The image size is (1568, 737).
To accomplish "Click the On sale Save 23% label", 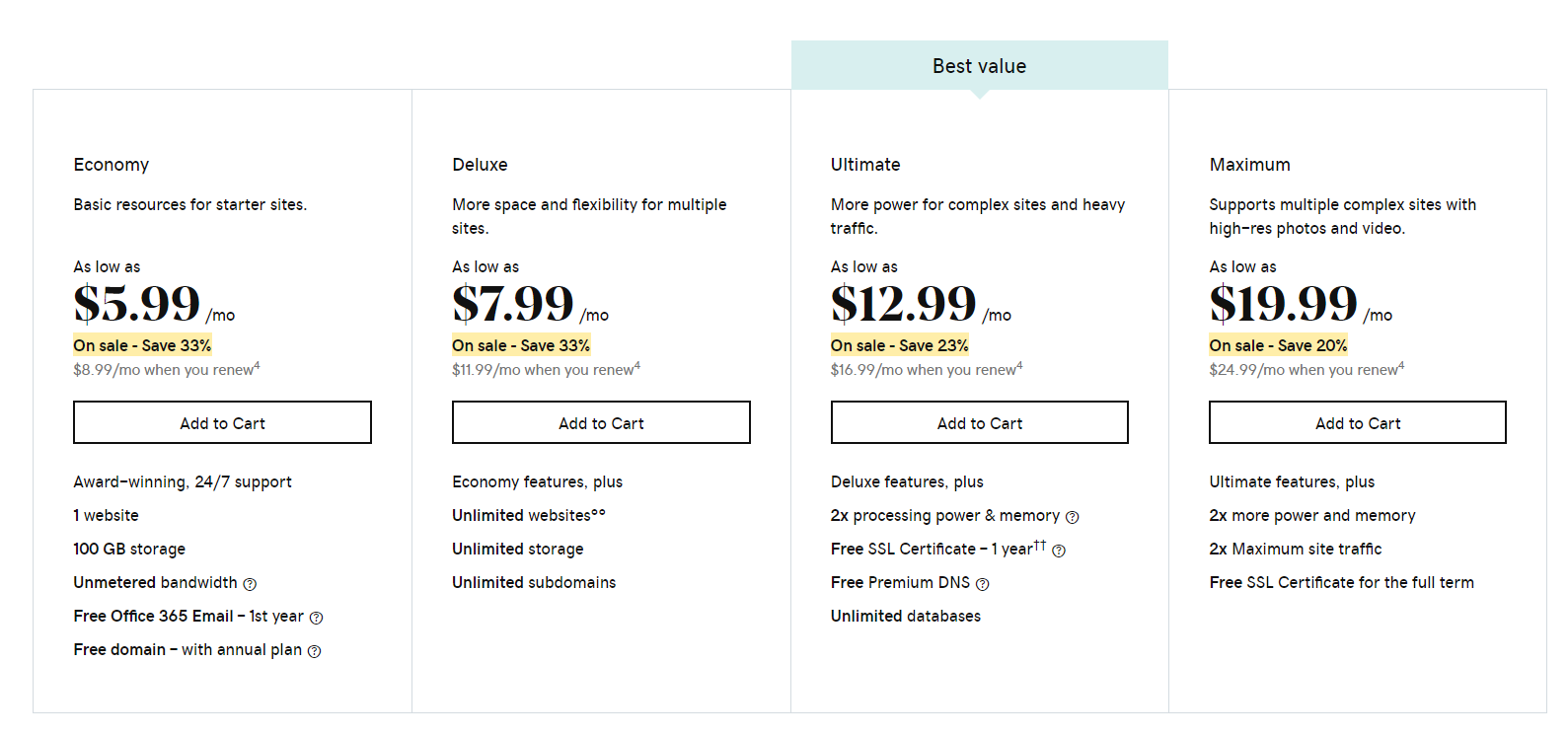I will 899,345.
